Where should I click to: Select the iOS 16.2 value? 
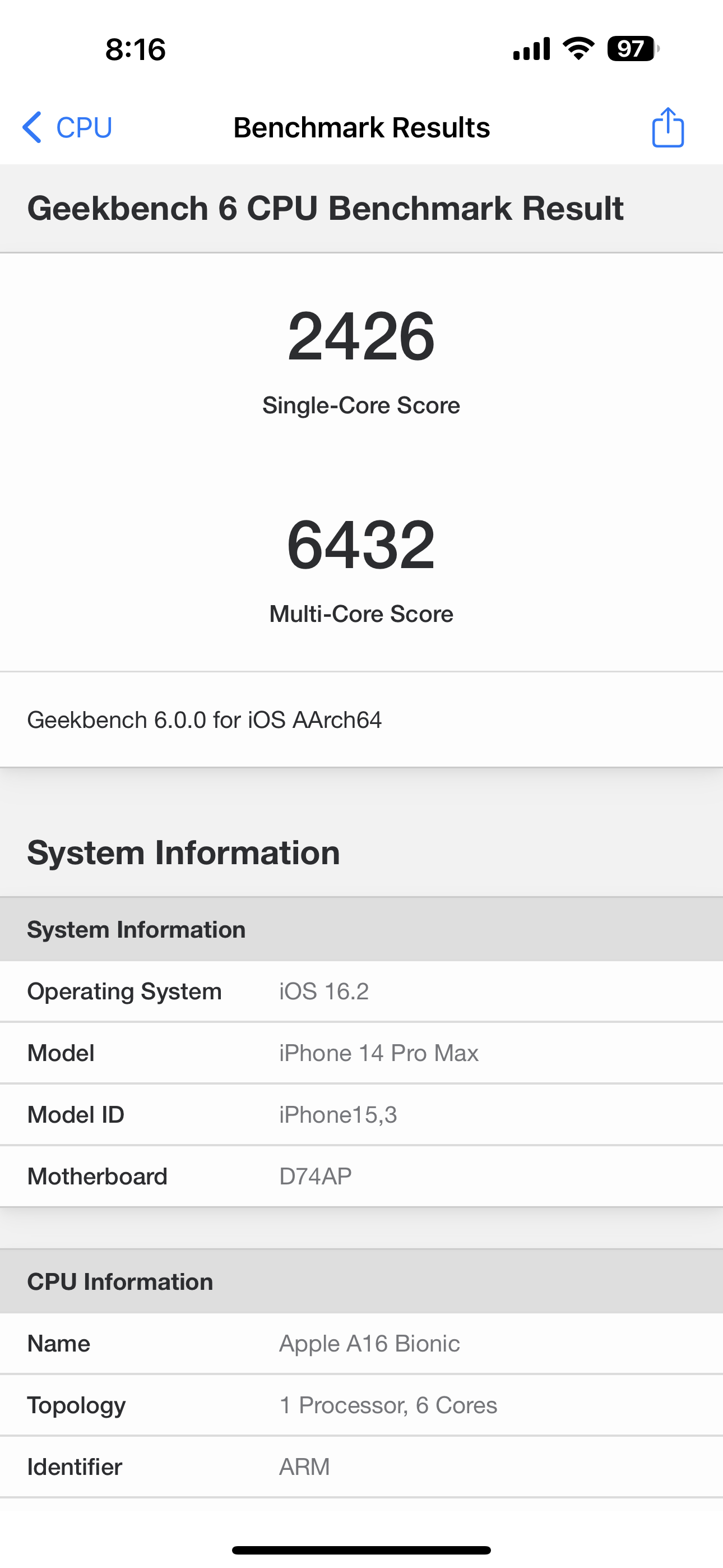click(324, 991)
